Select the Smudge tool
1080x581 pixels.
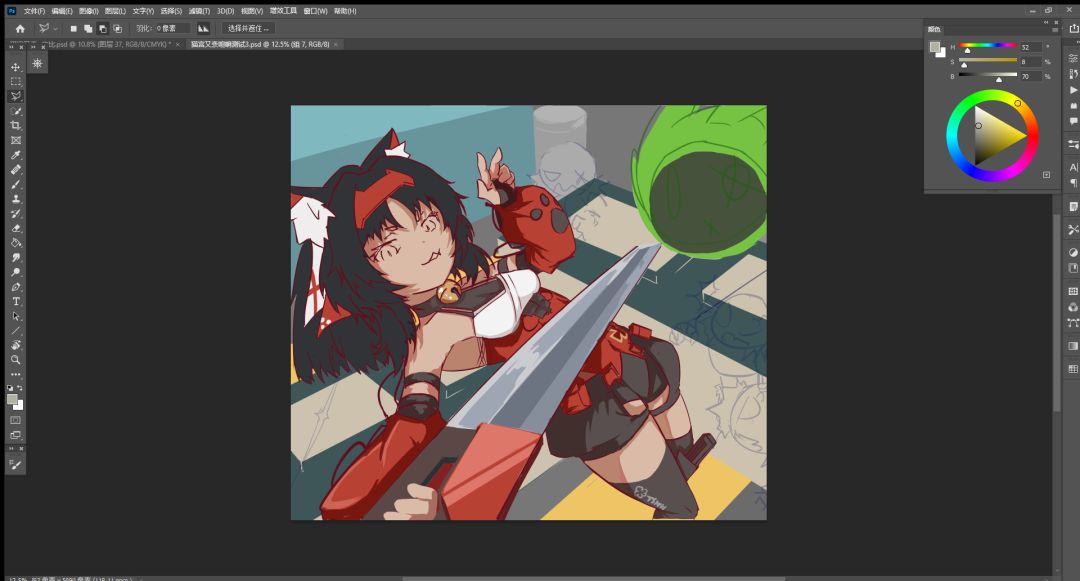tap(16, 257)
